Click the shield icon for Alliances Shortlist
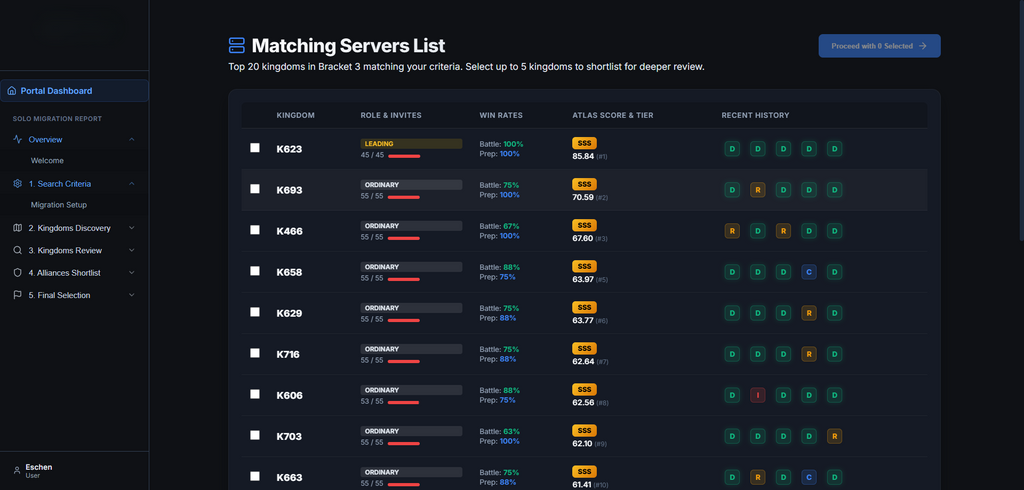Viewport: 1024px width, 490px height. coord(18,272)
